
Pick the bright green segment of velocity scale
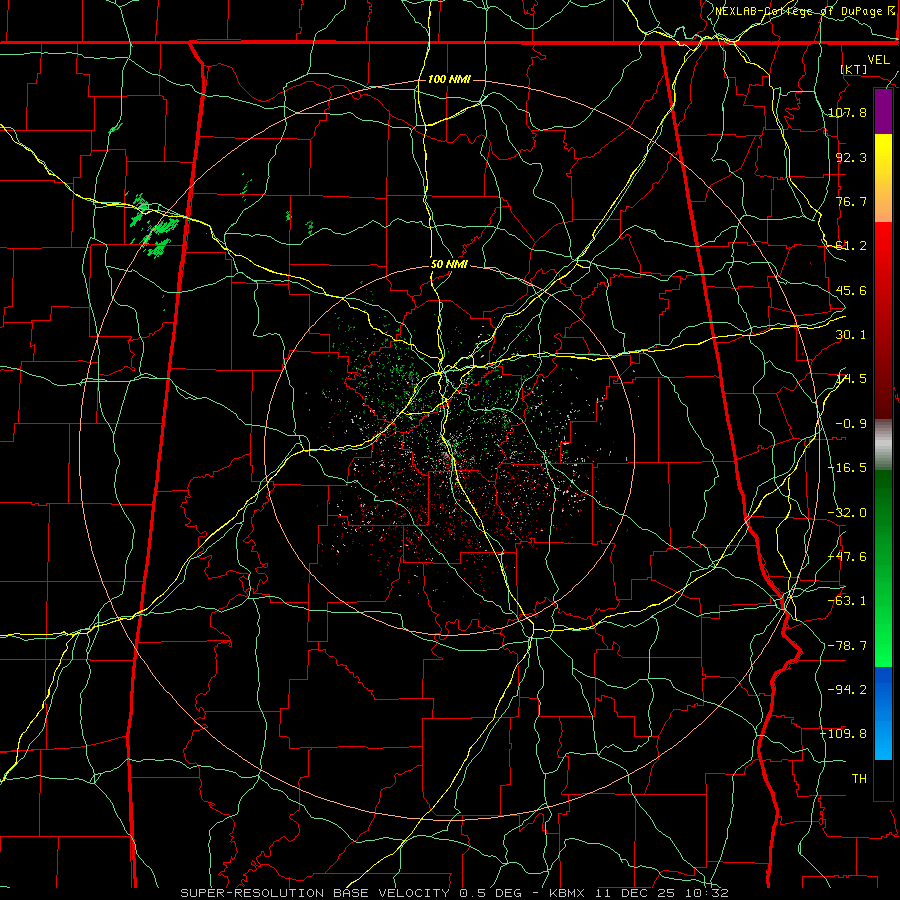click(x=883, y=631)
